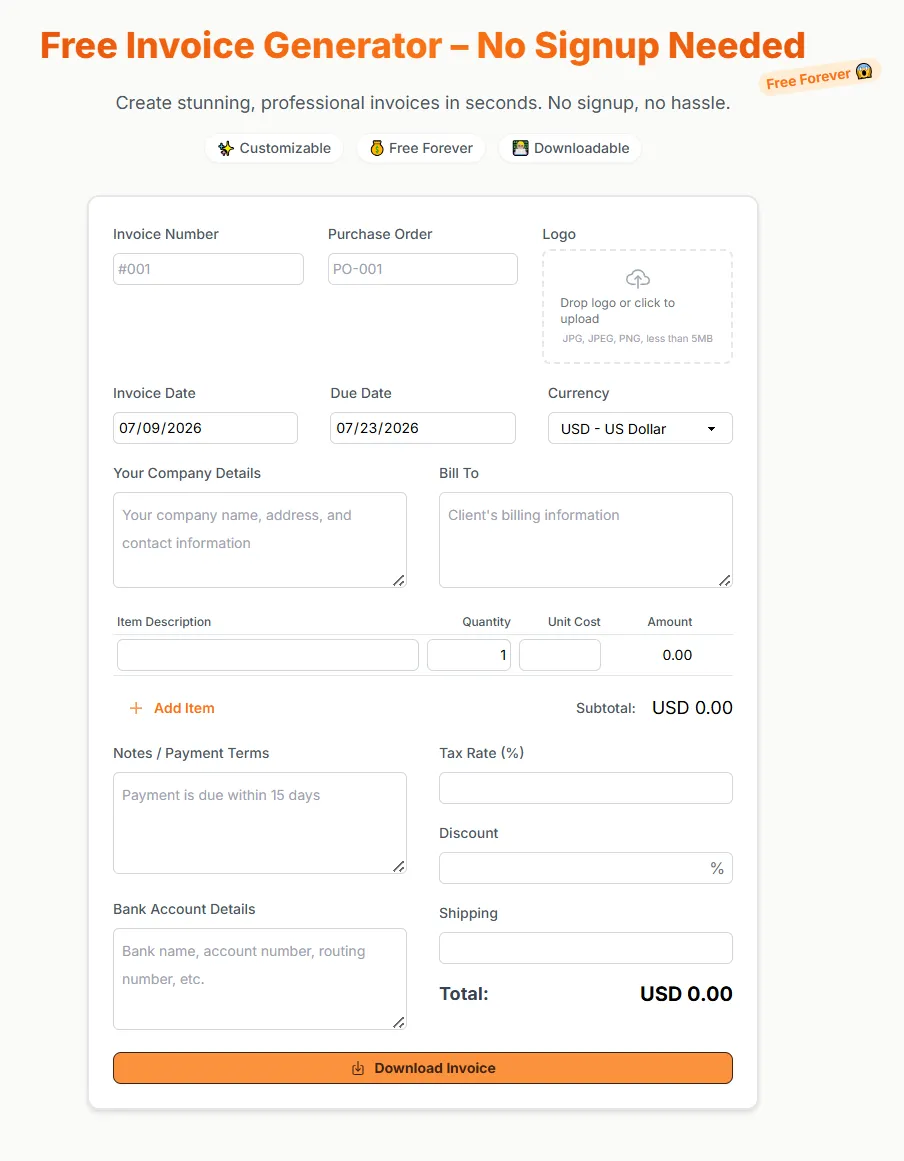Image resolution: width=904 pixels, height=1161 pixels.
Task: Open the Due Date field
Action: pyautogui.click(x=423, y=428)
